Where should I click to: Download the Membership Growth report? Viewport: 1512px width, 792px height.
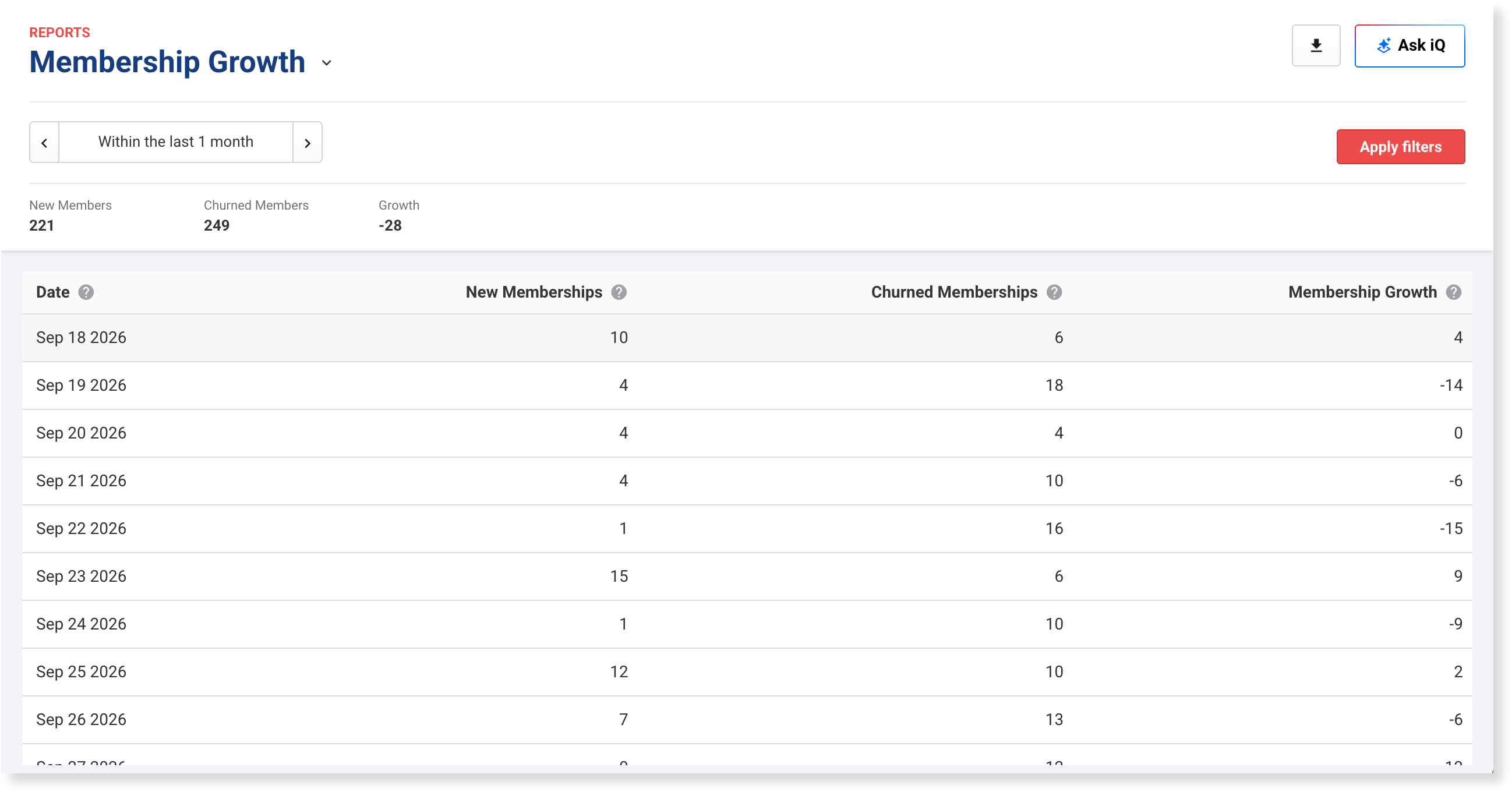(x=1315, y=45)
